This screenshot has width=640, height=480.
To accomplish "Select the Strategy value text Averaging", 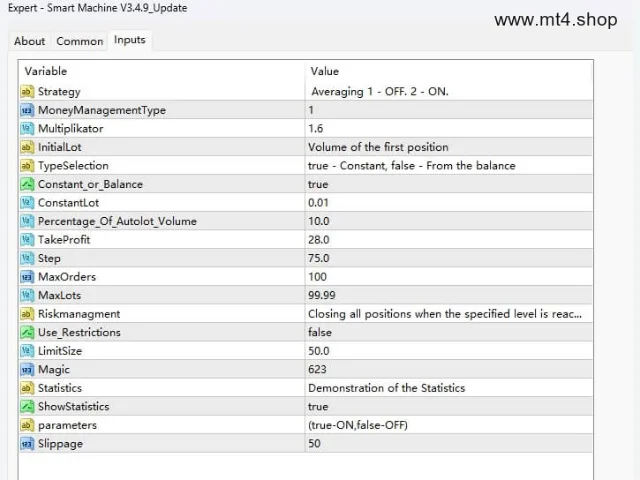I will pos(337,92).
